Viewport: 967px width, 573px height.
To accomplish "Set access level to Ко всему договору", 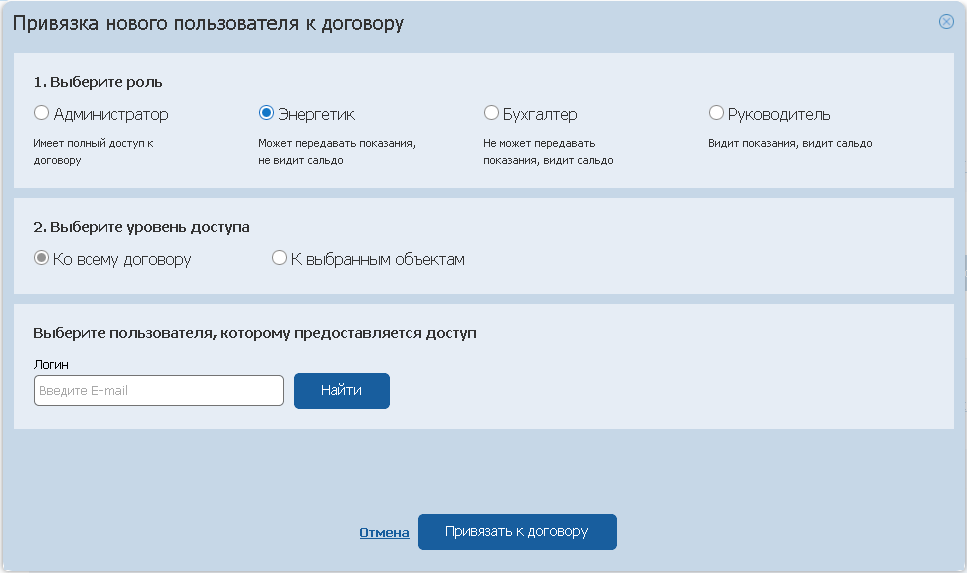I will point(41,258).
